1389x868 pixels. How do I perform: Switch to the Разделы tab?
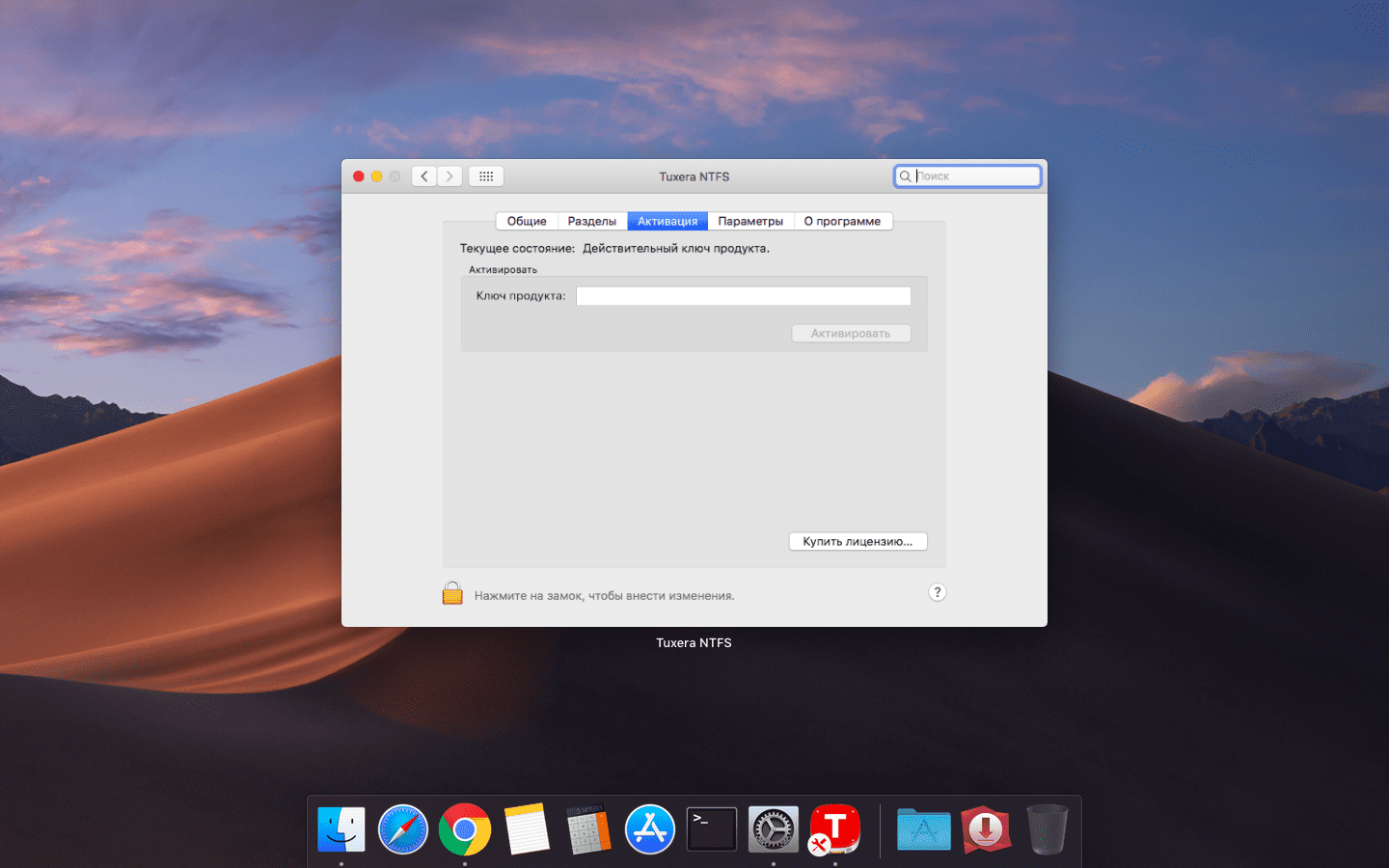pos(591,221)
